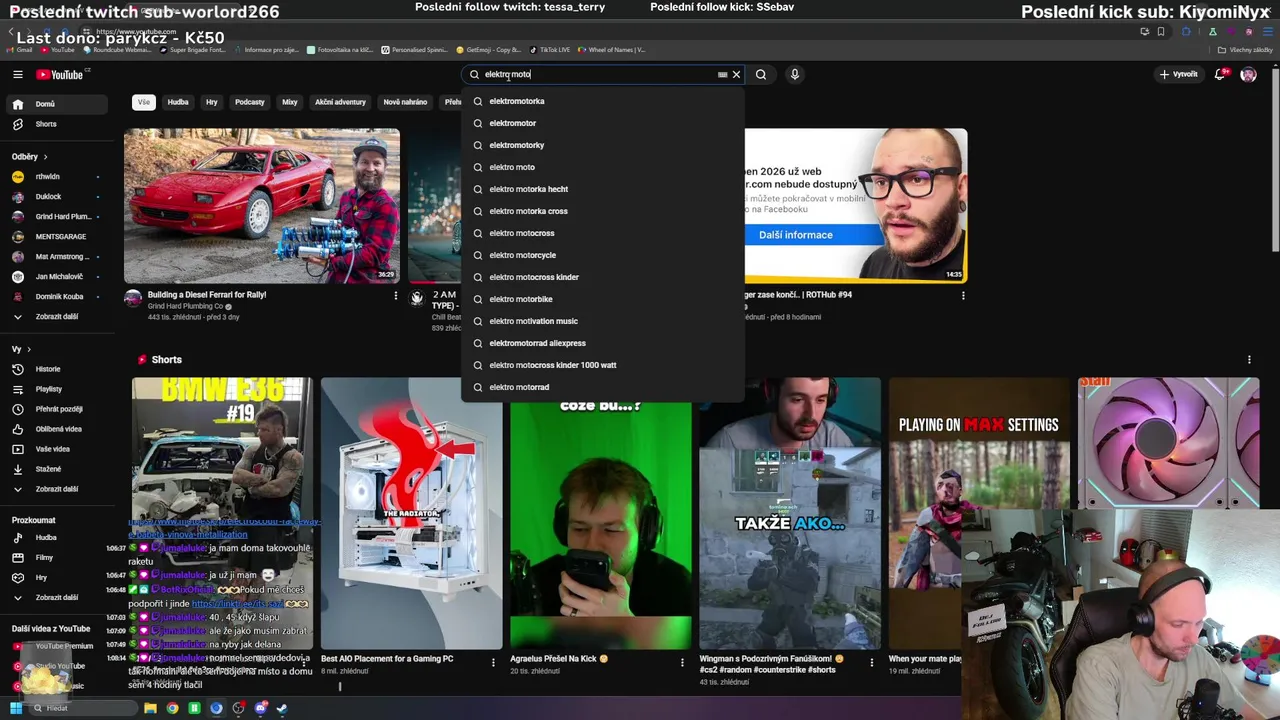Open the notifications bell
This screenshot has height=720, width=1280.
click(1220, 74)
